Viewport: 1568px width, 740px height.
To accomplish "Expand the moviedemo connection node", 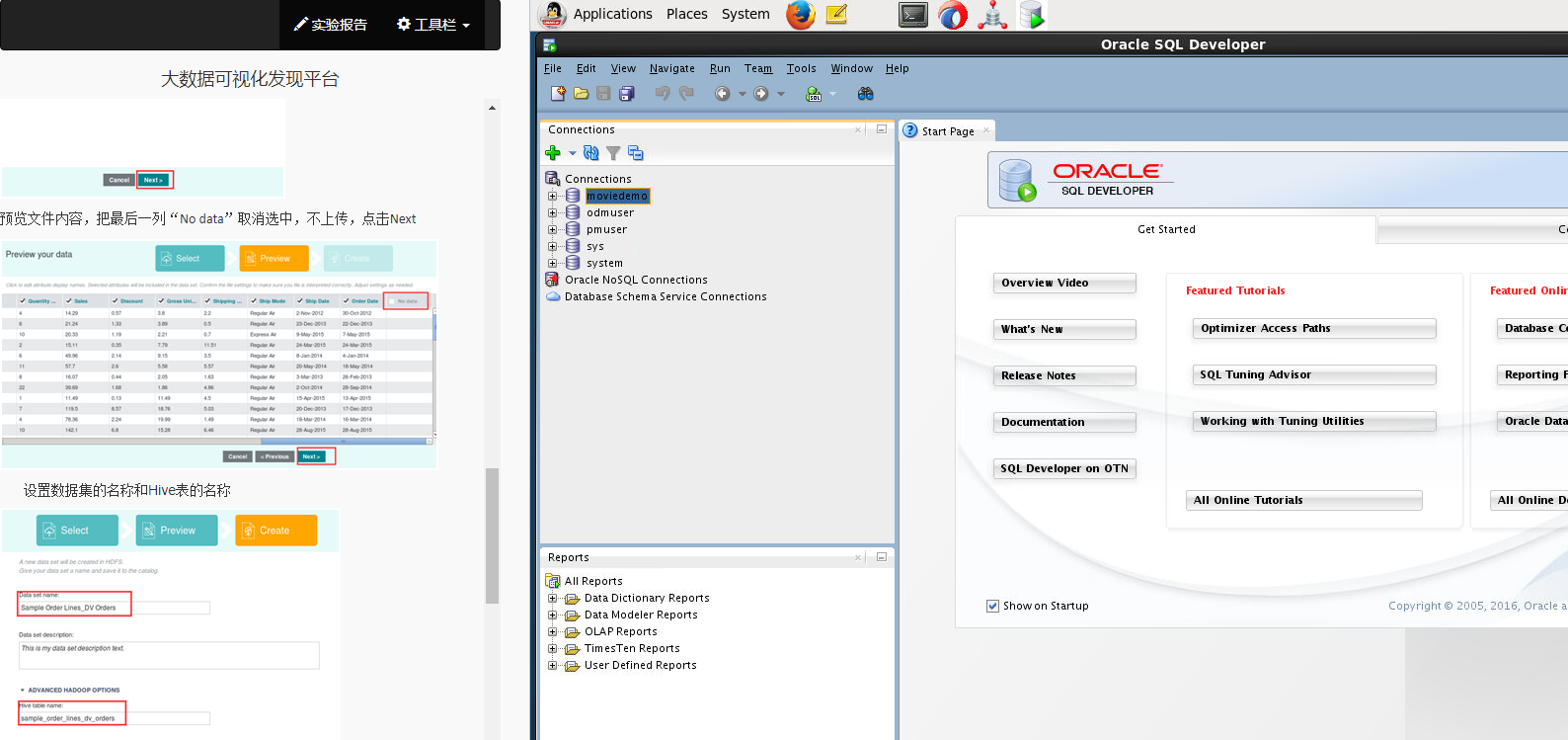I will (x=553, y=196).
